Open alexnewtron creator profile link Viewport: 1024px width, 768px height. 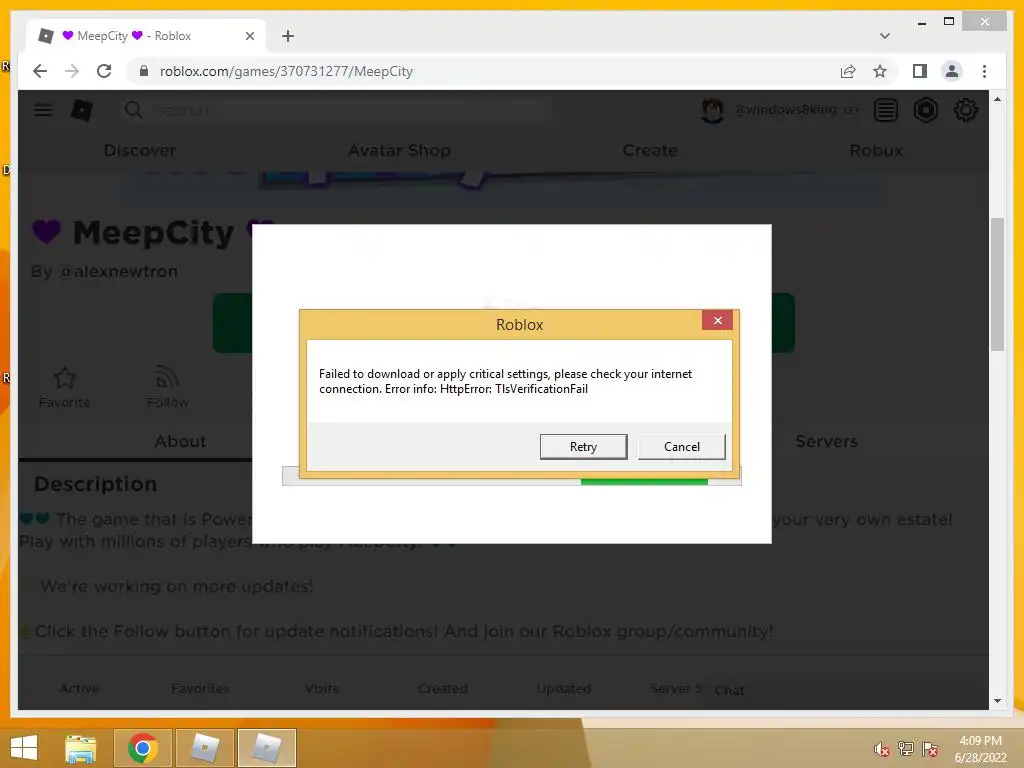[x=119, y=271]
